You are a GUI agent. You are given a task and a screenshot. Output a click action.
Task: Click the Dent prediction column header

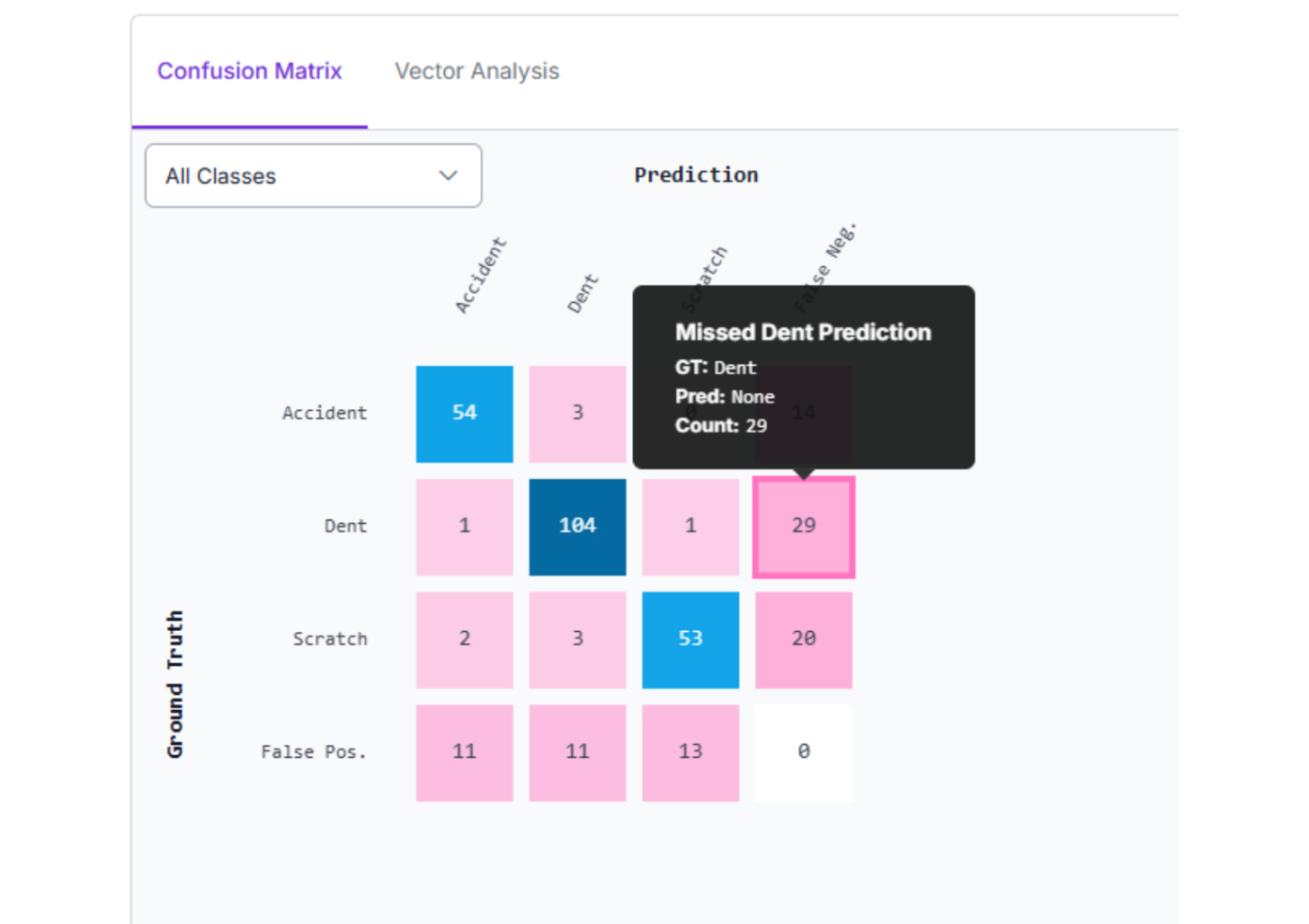click(583, 294)
